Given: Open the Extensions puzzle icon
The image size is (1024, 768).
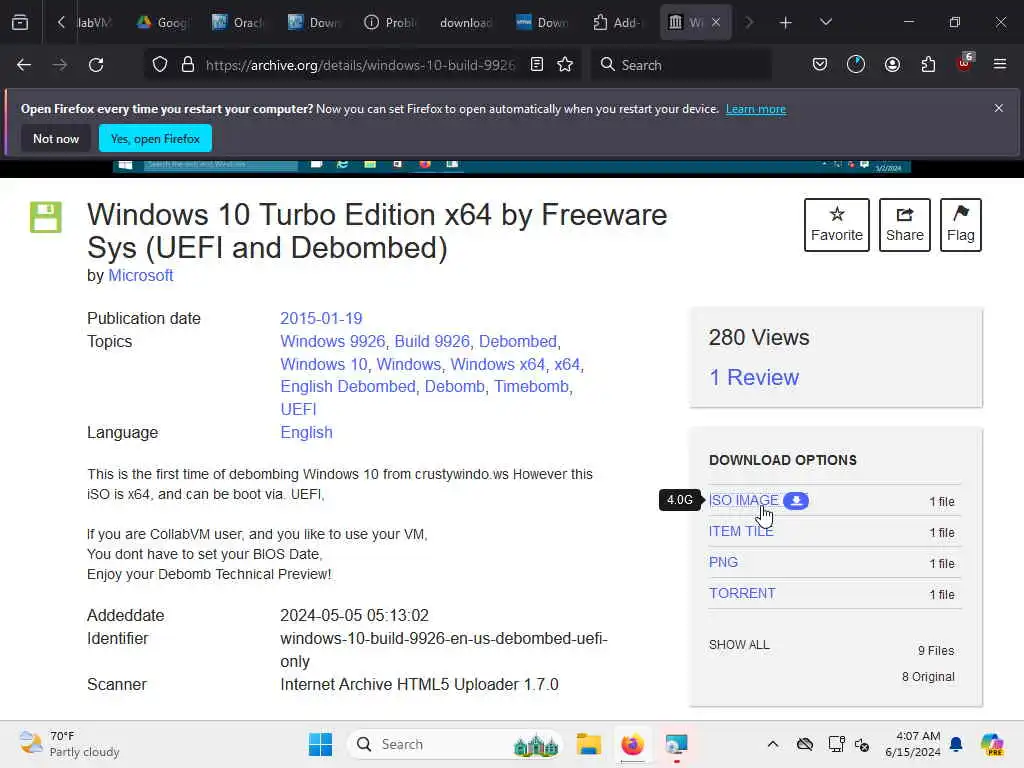Looking at the screenshot, I should [x=928, y=65].
